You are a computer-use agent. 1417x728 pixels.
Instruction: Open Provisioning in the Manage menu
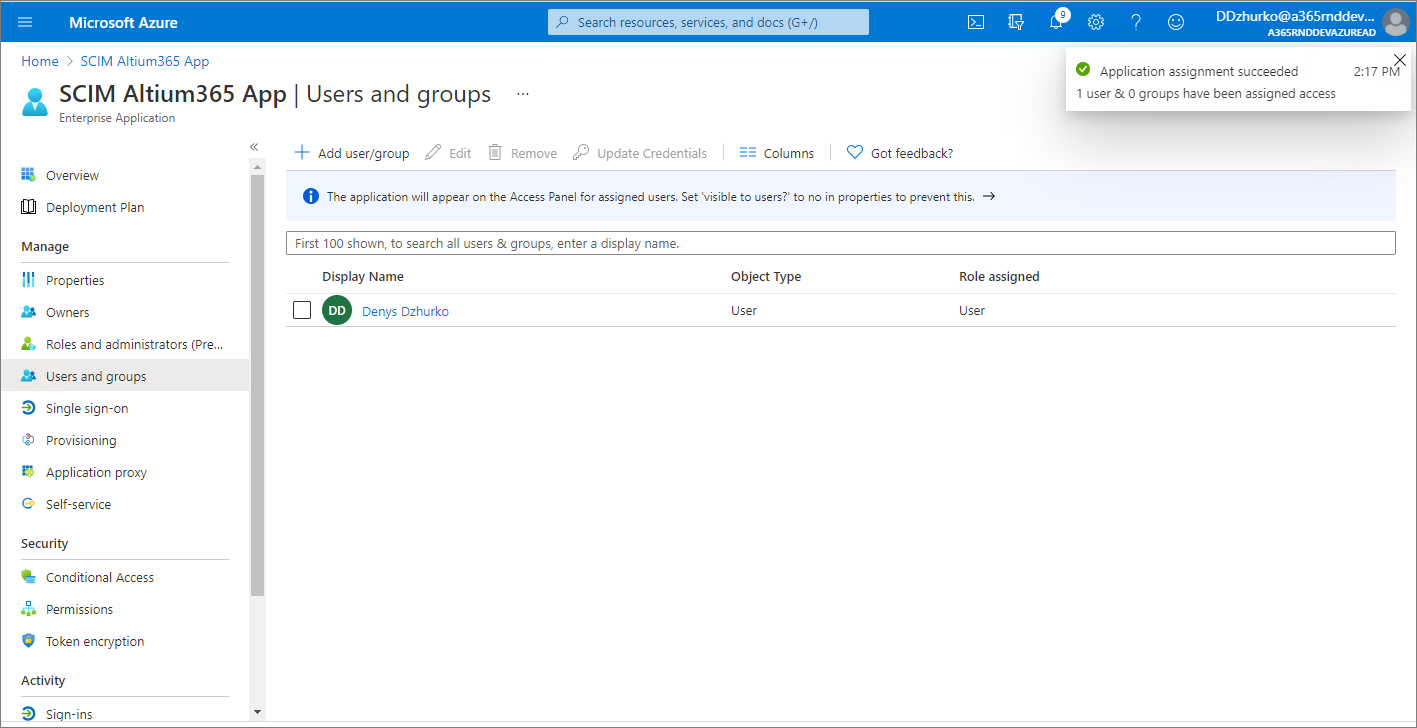(x=80, y=440)
